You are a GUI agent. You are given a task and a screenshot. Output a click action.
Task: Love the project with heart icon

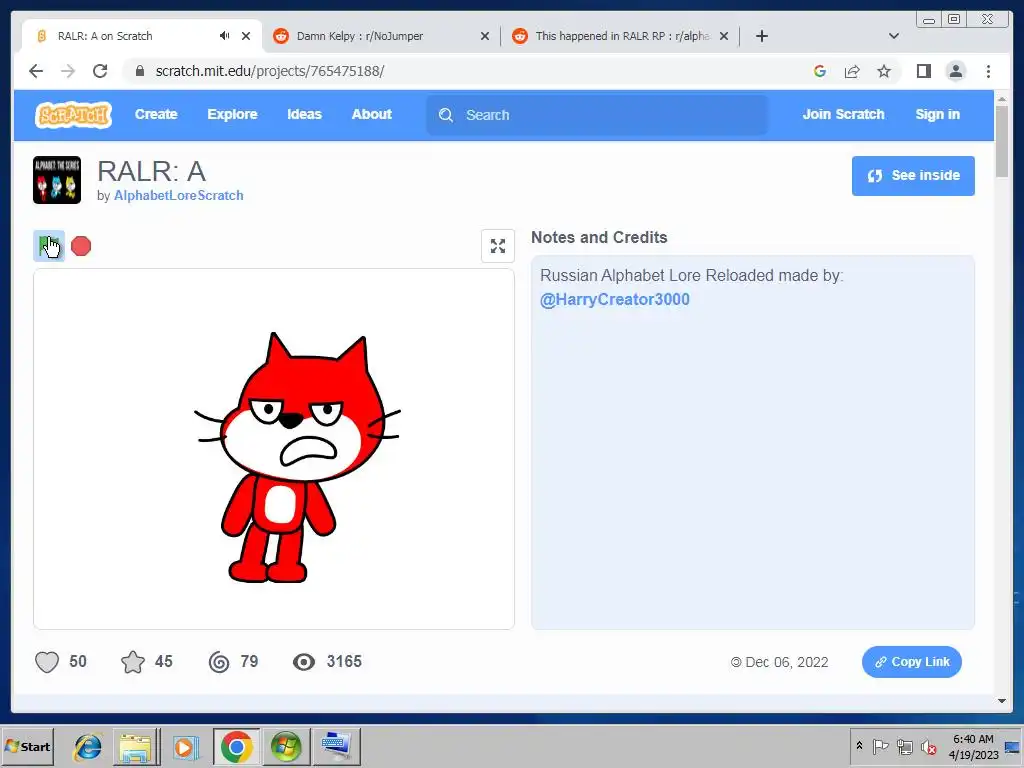click(47, 662)
